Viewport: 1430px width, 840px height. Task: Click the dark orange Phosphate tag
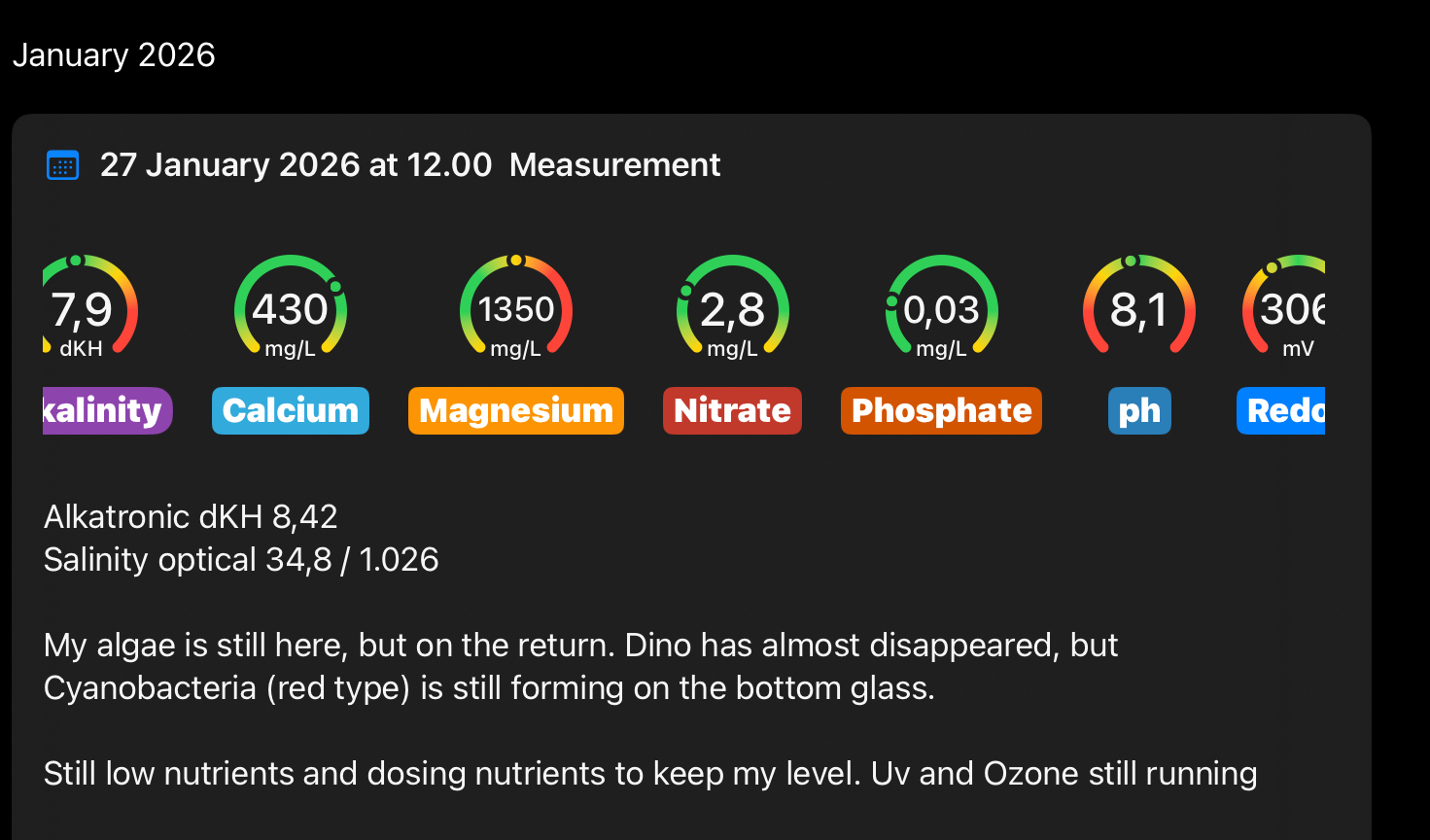pos(941,410)
